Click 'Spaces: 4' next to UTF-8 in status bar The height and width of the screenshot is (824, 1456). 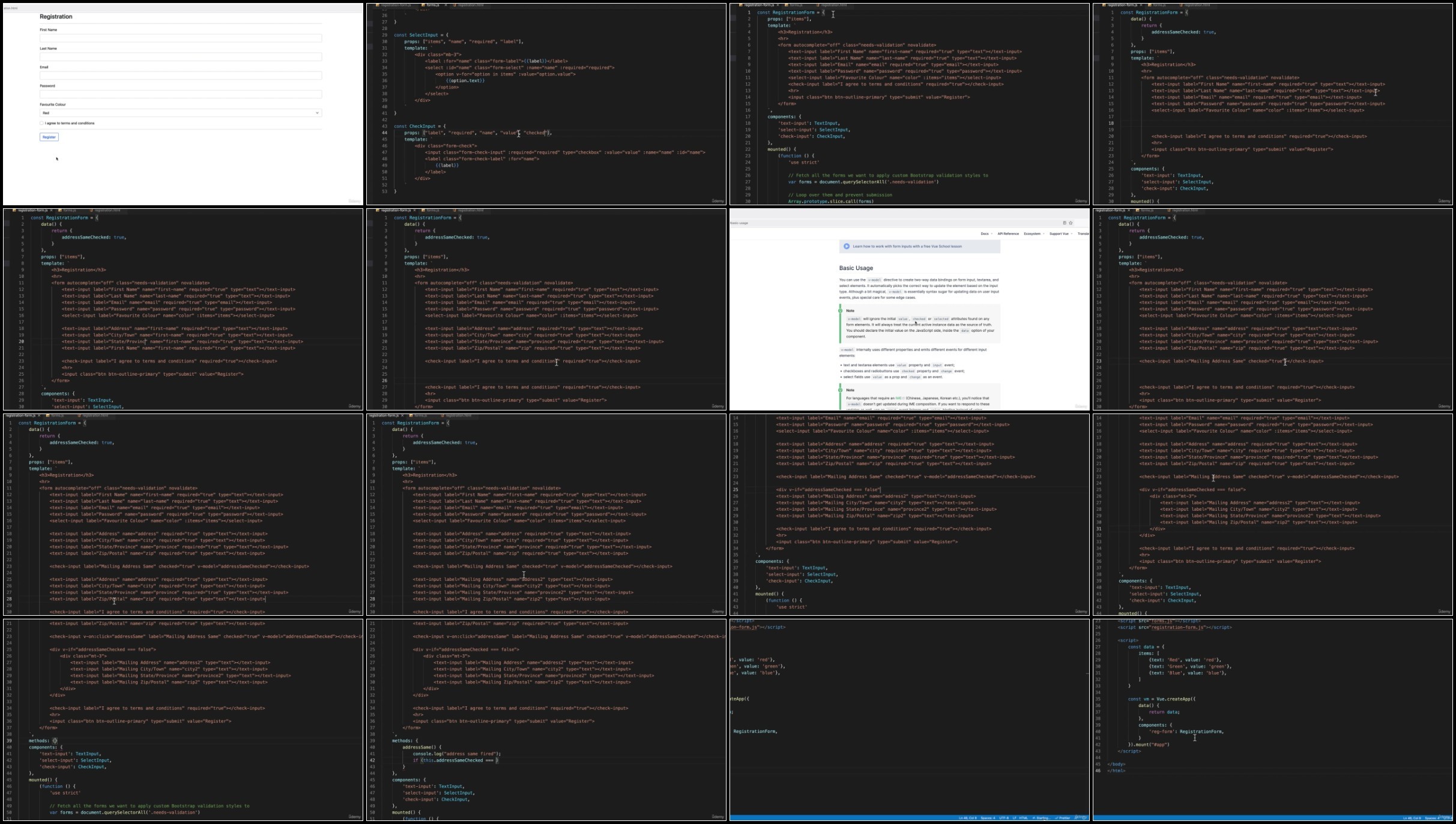tap(988, 818)
